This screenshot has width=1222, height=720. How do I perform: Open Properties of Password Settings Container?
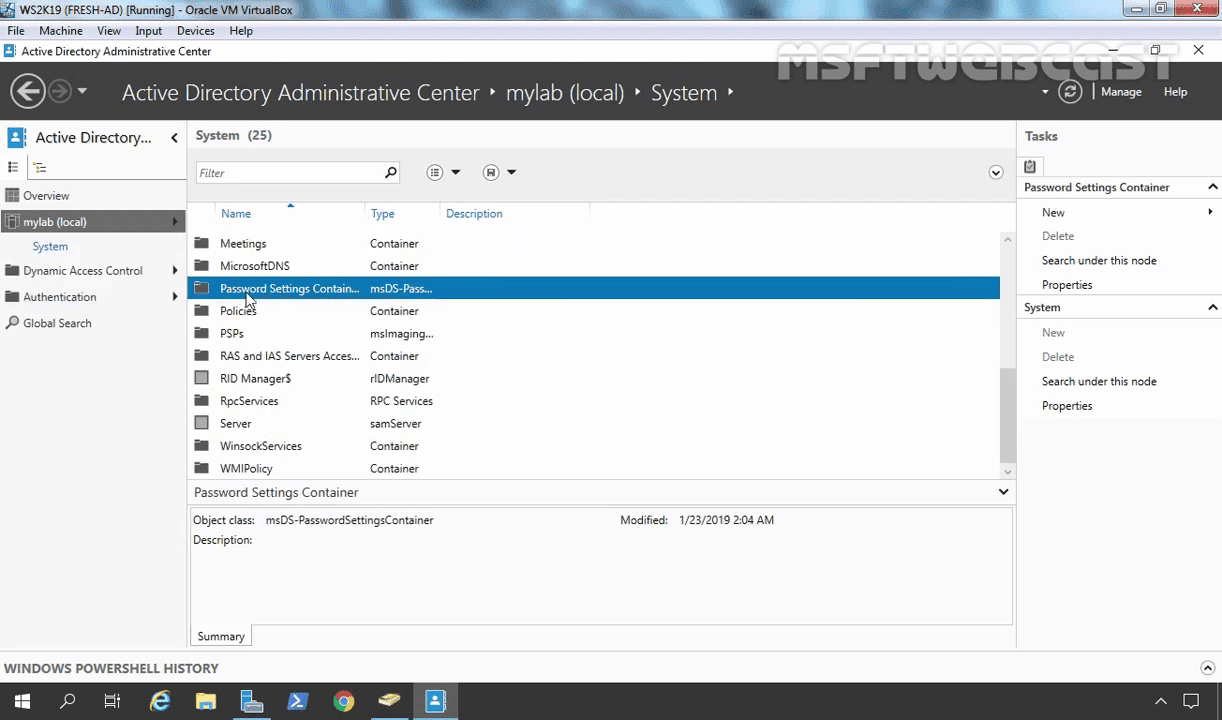1067,285
